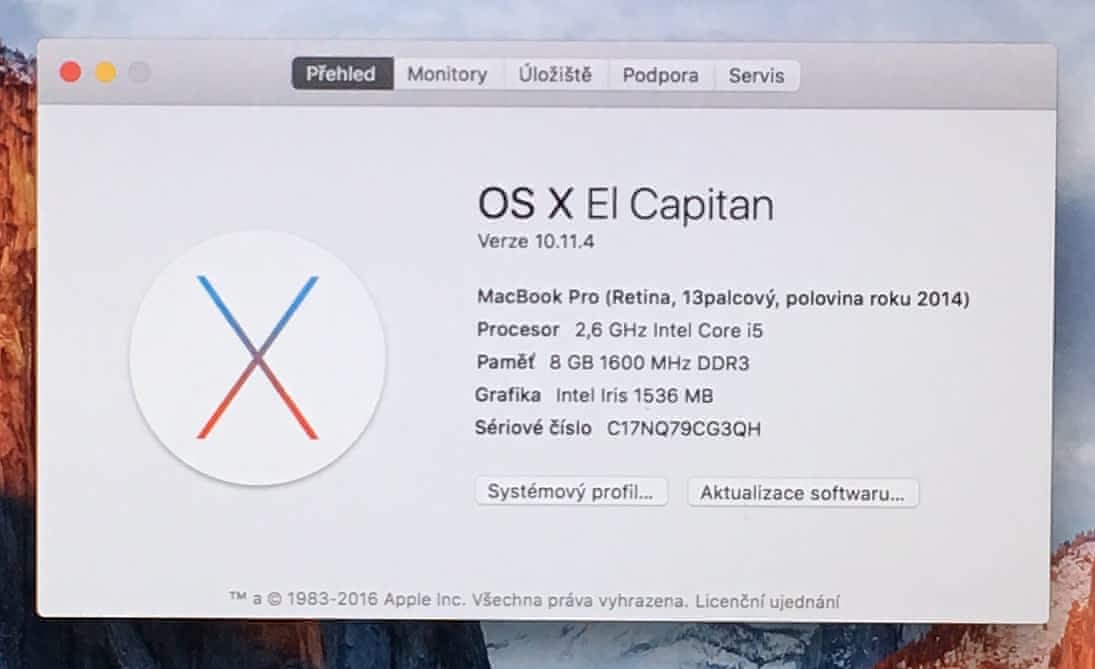Image resolution: width=1095 pixels, height=669 pixels.
Task: Switch to the Přehled tab
Action: 342,73
